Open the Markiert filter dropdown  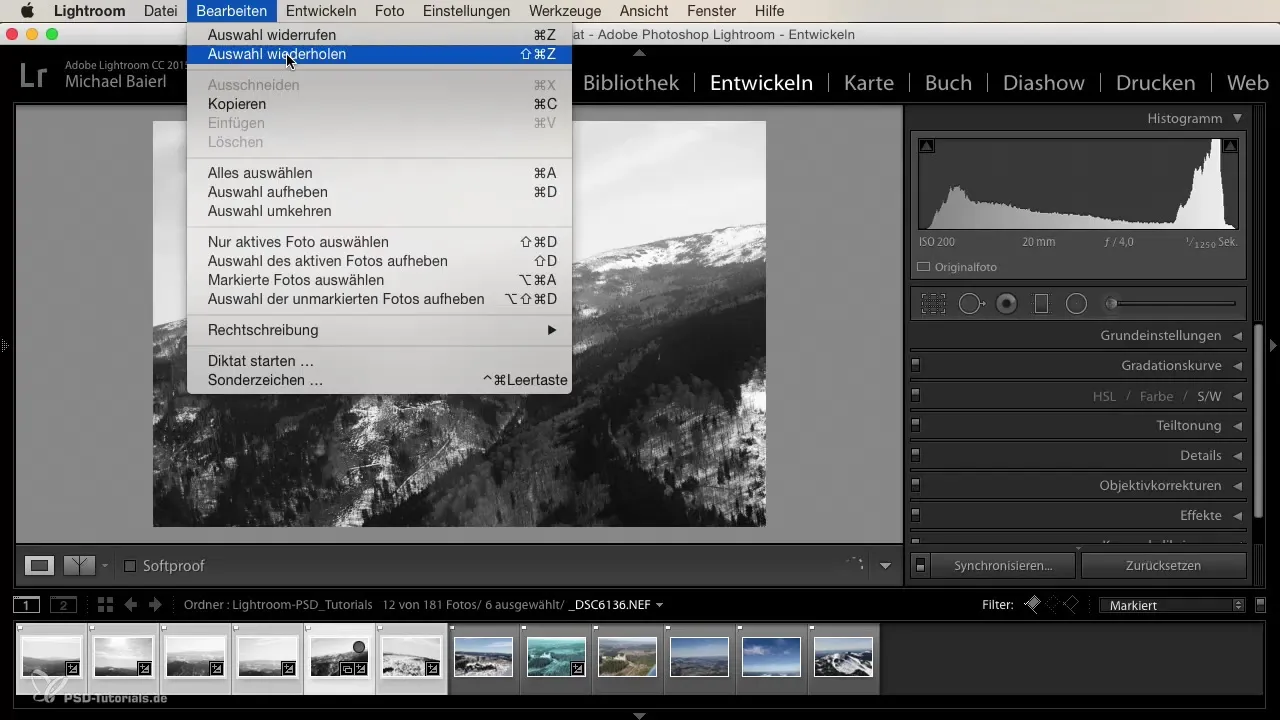click(x=1172, y=605)
